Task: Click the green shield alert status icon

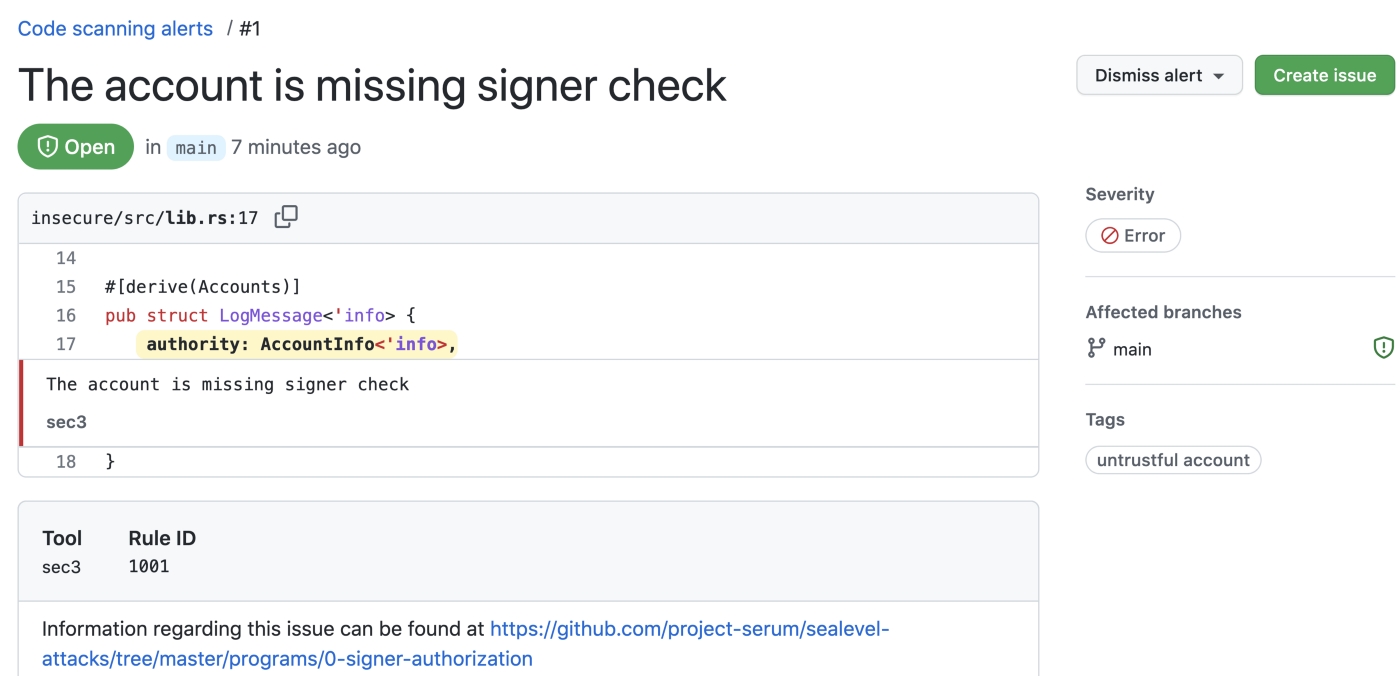Action: pos(1383,348)
